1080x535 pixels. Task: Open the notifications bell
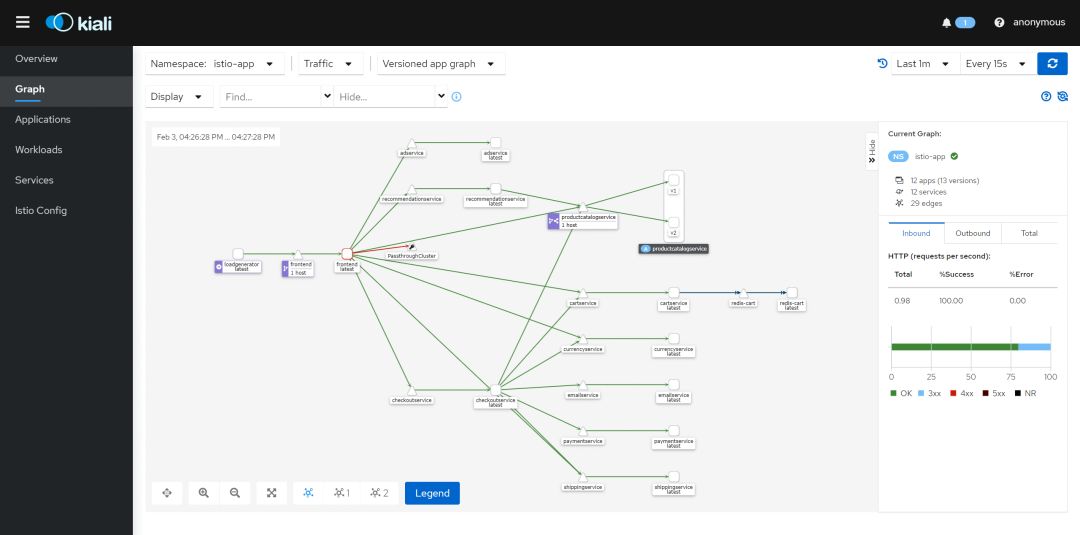(x=946, y=23)
